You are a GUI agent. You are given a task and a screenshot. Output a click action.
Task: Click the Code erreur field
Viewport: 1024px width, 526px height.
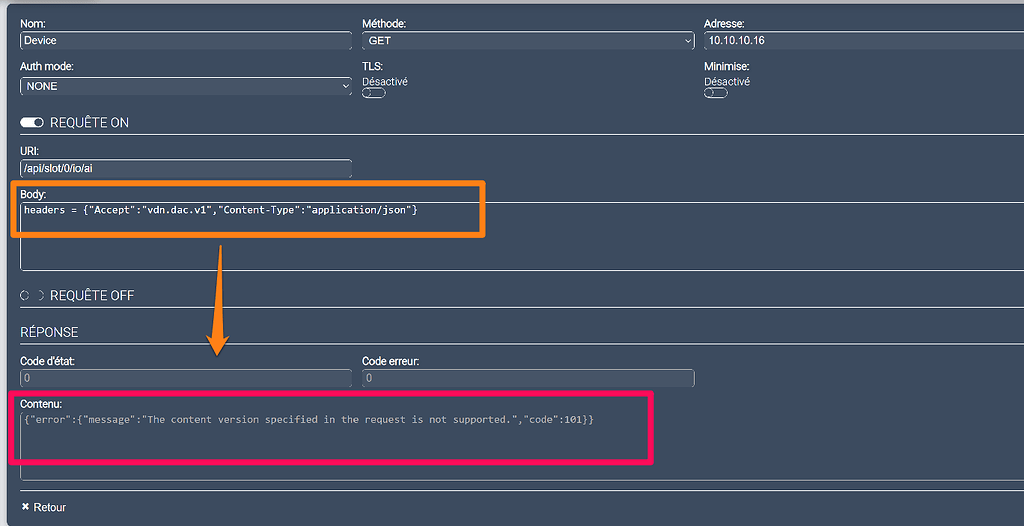528,378
